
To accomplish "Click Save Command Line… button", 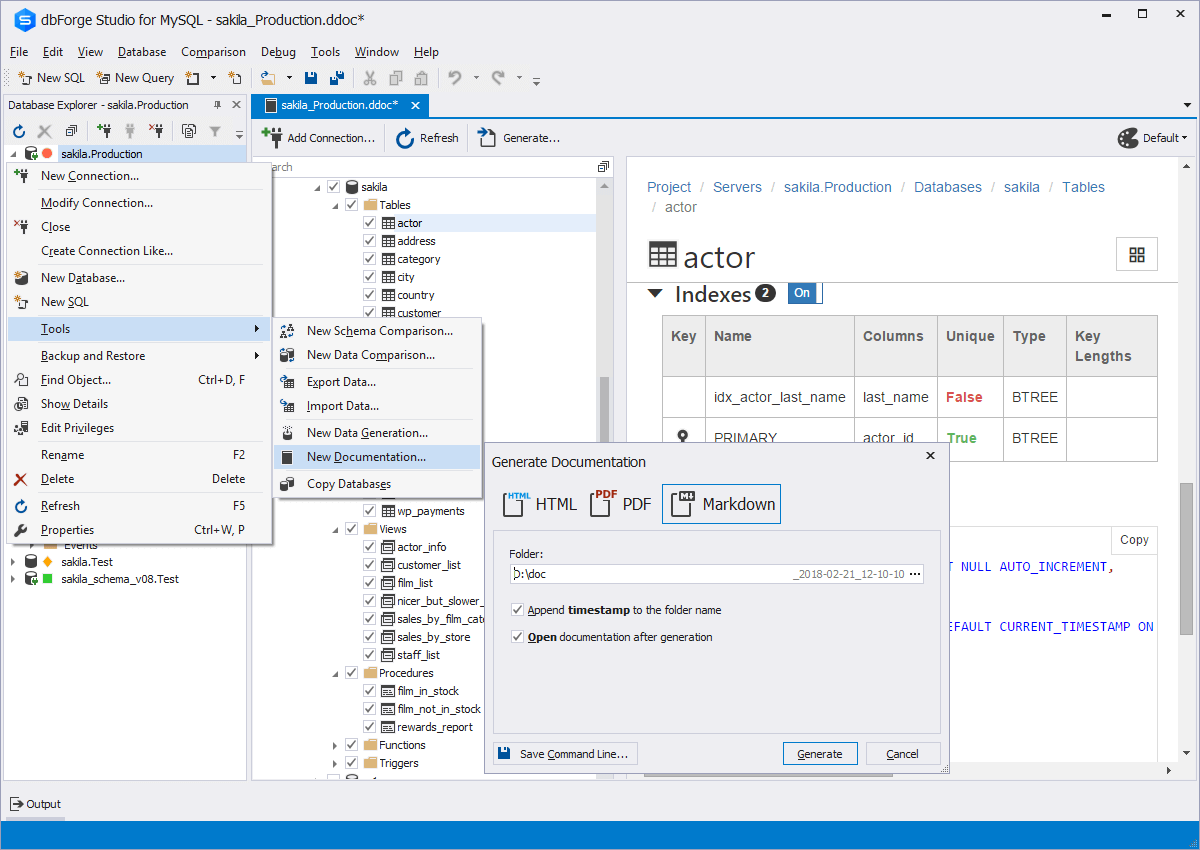I will 565,754.
